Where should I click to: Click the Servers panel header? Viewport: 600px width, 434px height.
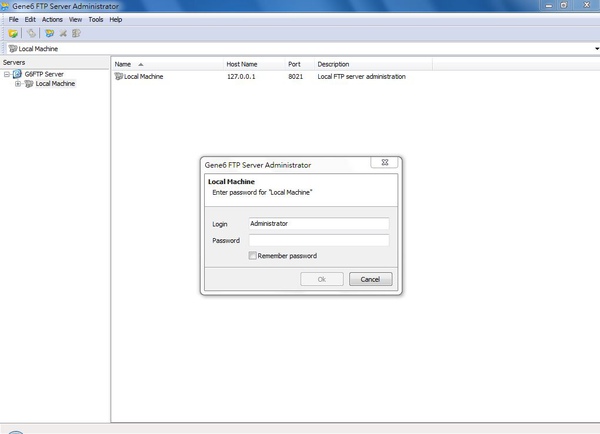tap(54, 62)
